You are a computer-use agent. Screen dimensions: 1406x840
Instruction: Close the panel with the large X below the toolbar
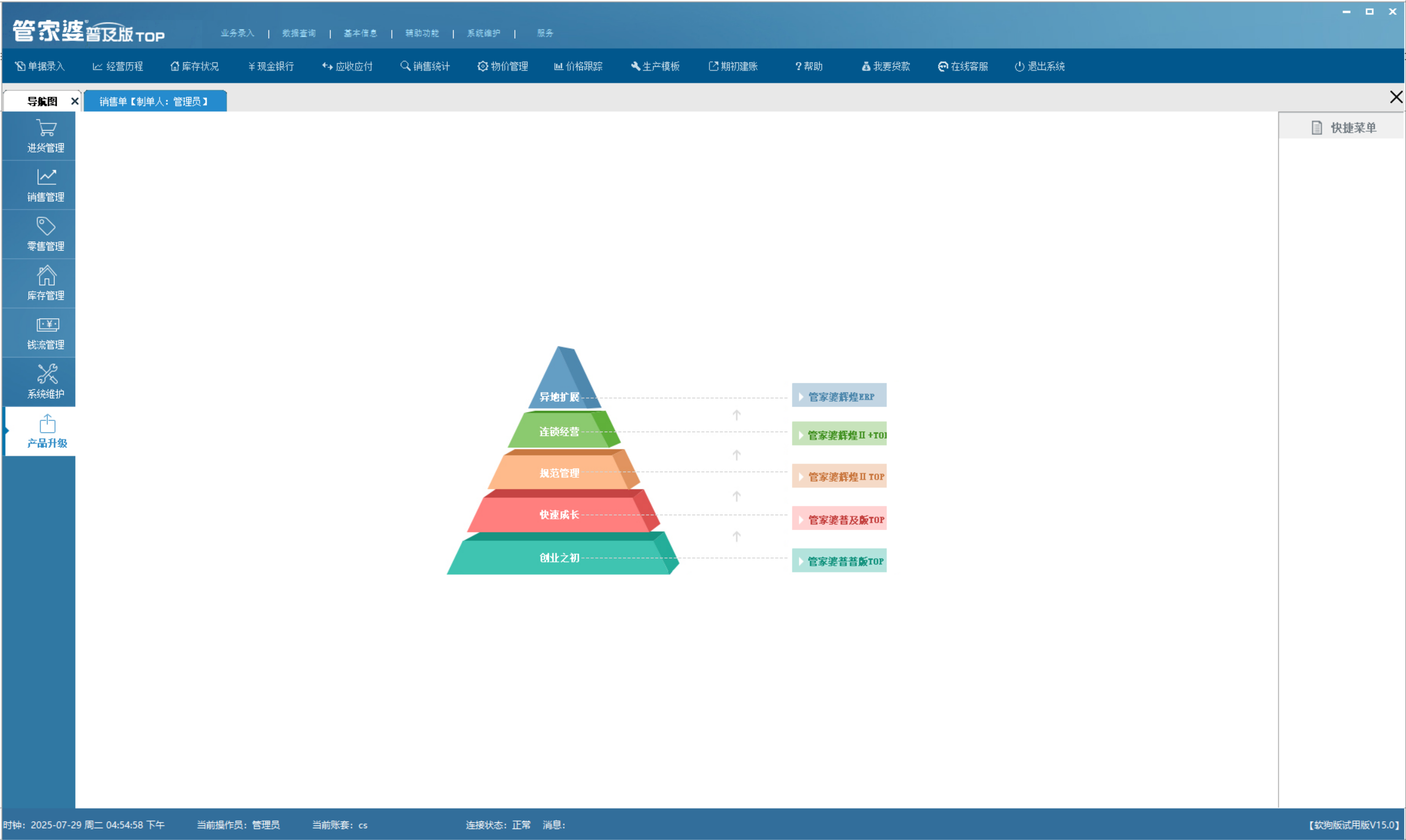pos(1396,97)
